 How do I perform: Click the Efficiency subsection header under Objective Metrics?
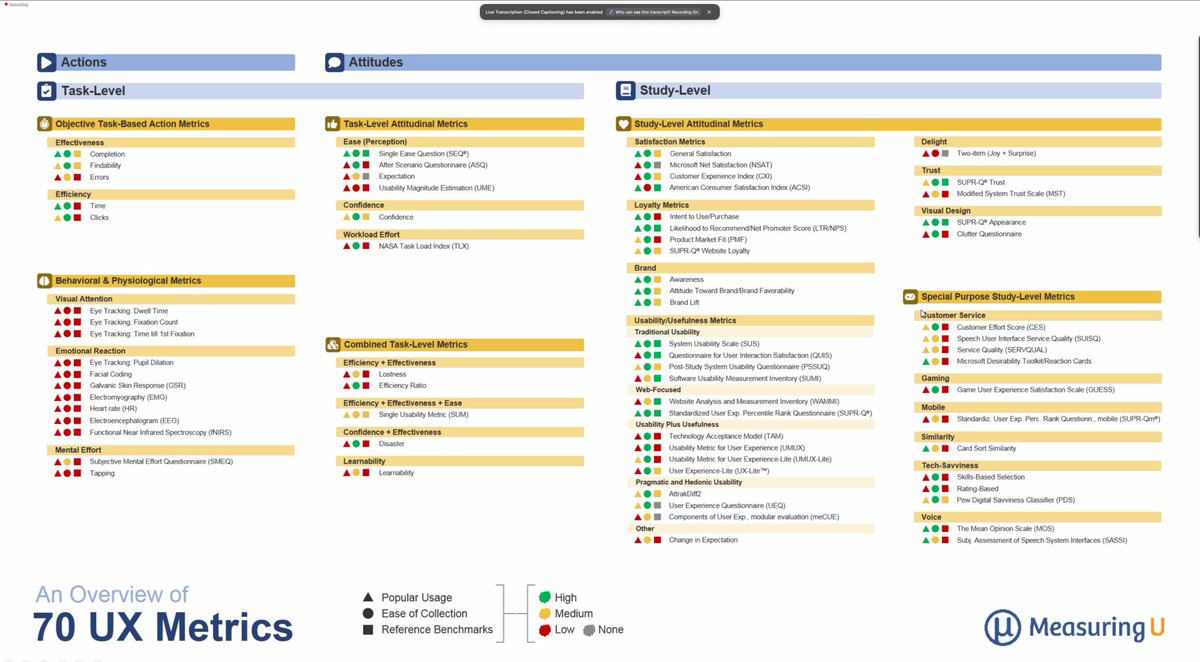(x=171, y=194)
